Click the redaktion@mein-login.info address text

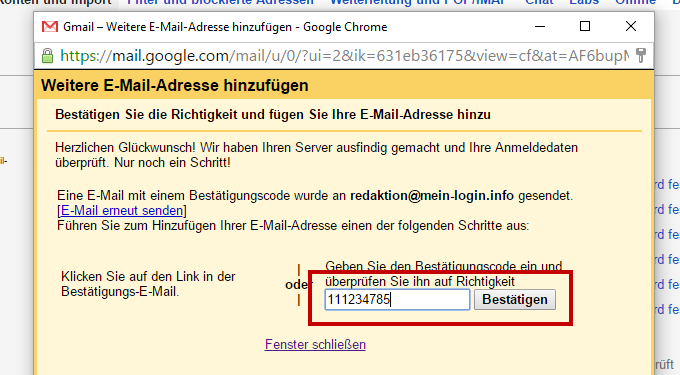click(432, 196)
